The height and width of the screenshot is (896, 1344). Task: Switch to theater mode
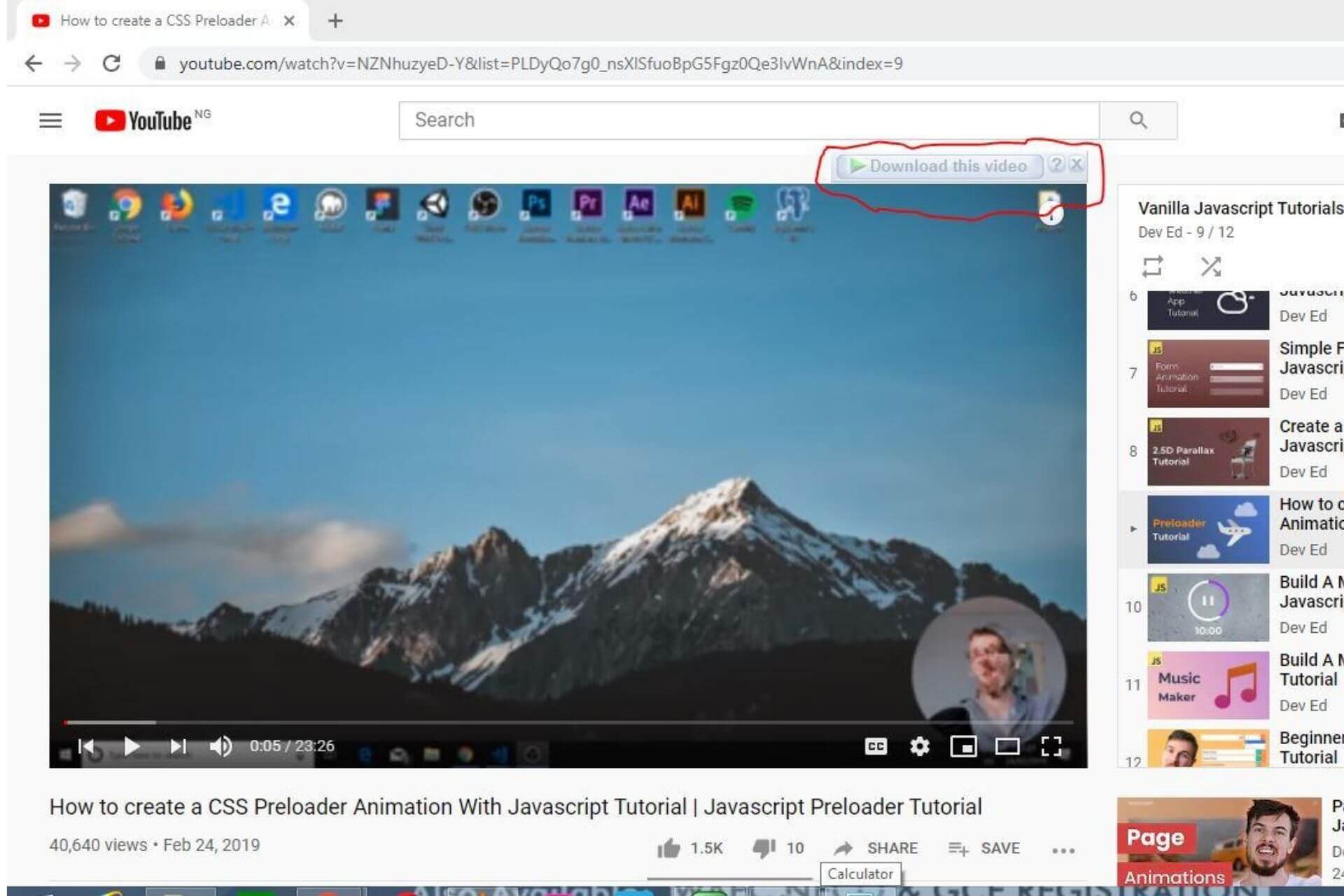pos(1007,746)
